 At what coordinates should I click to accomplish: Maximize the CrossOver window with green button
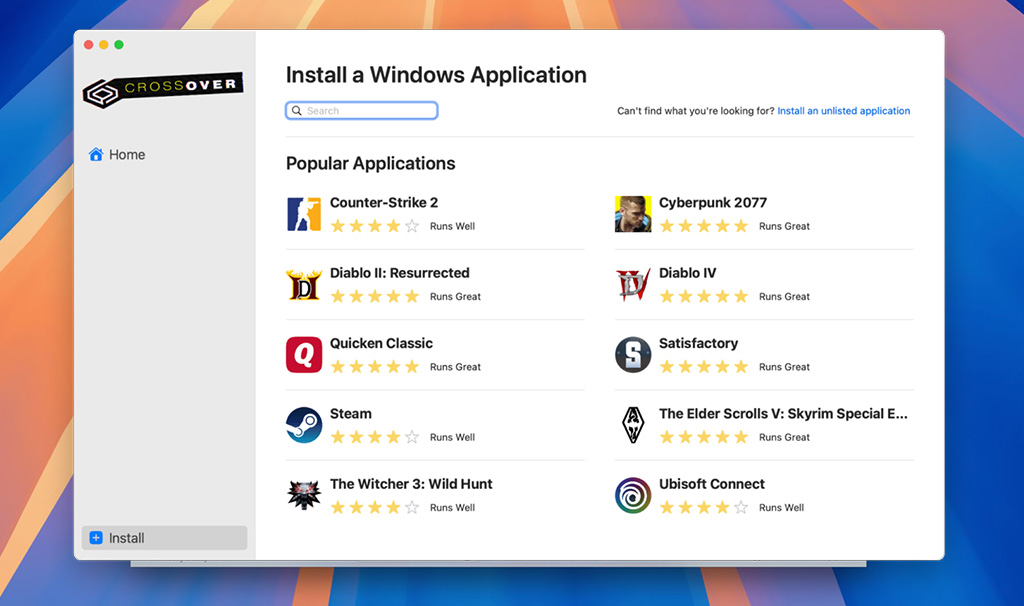[119, 44]
